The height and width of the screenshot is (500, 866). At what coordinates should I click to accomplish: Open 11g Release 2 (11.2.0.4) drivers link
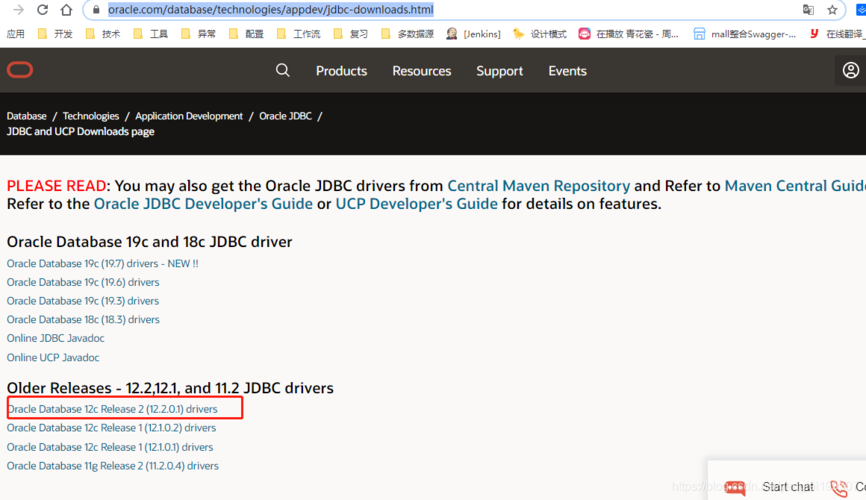coord(113,466)
